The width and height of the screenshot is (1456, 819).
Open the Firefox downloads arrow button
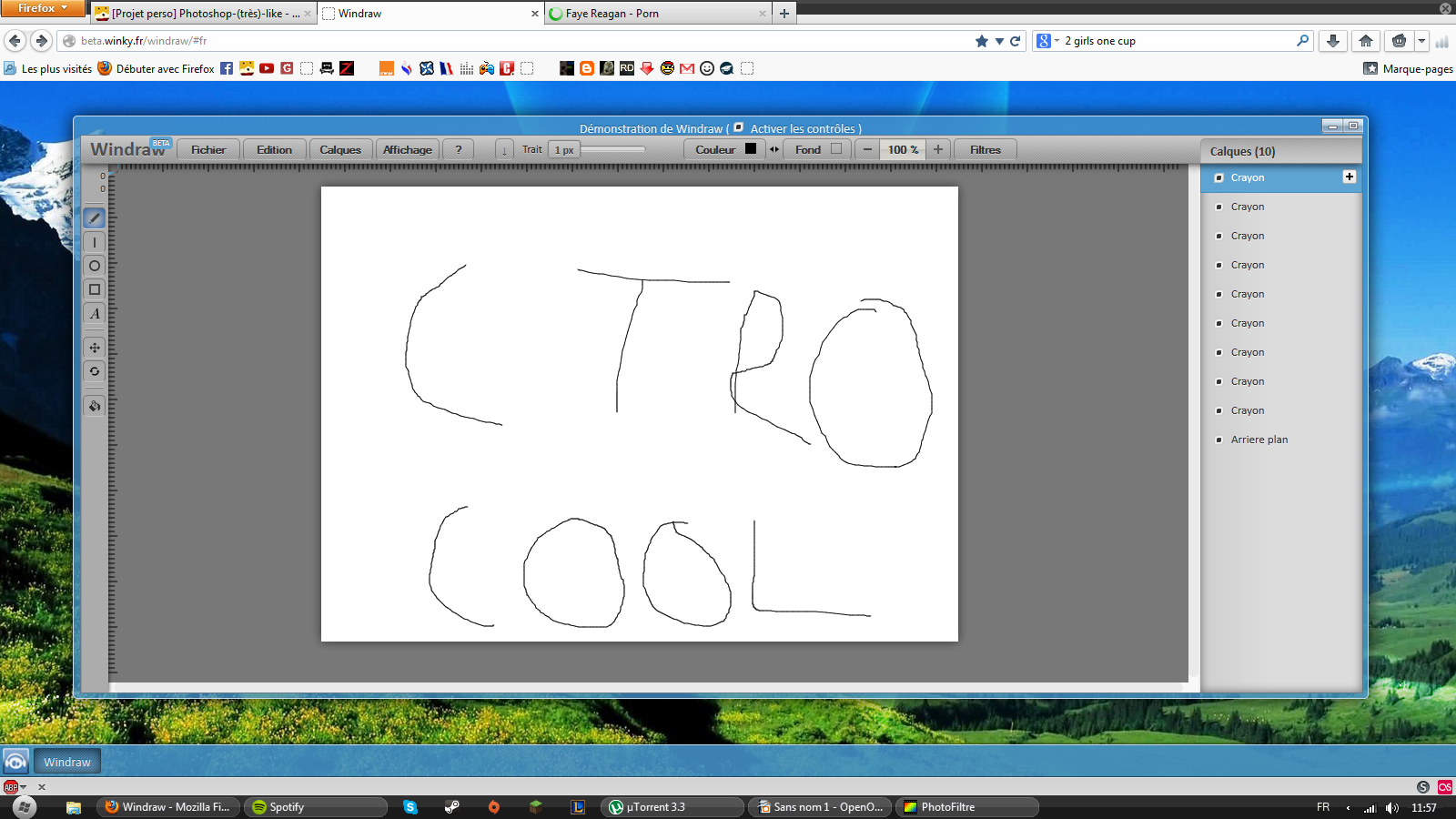pyautogui.click(x=1333, y=41)
